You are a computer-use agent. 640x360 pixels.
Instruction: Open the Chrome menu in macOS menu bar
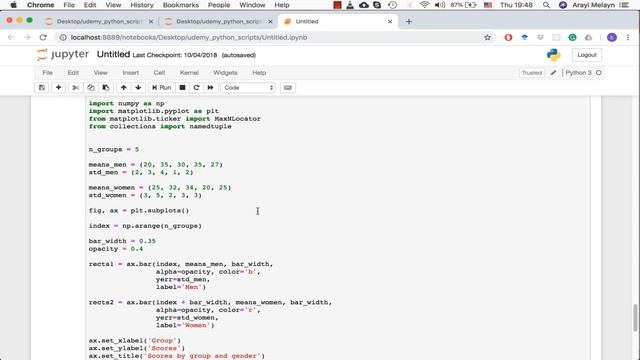point(40,5)
